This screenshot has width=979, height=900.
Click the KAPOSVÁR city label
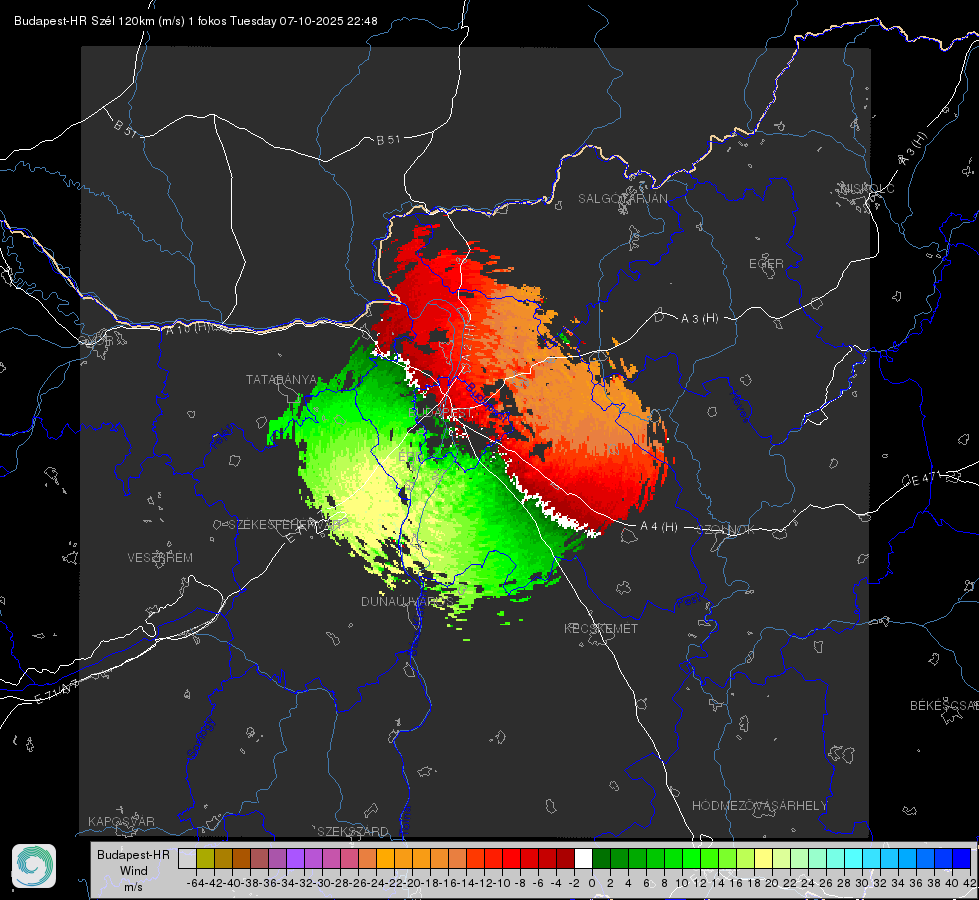pyautogui.click(x=121, y=821)
